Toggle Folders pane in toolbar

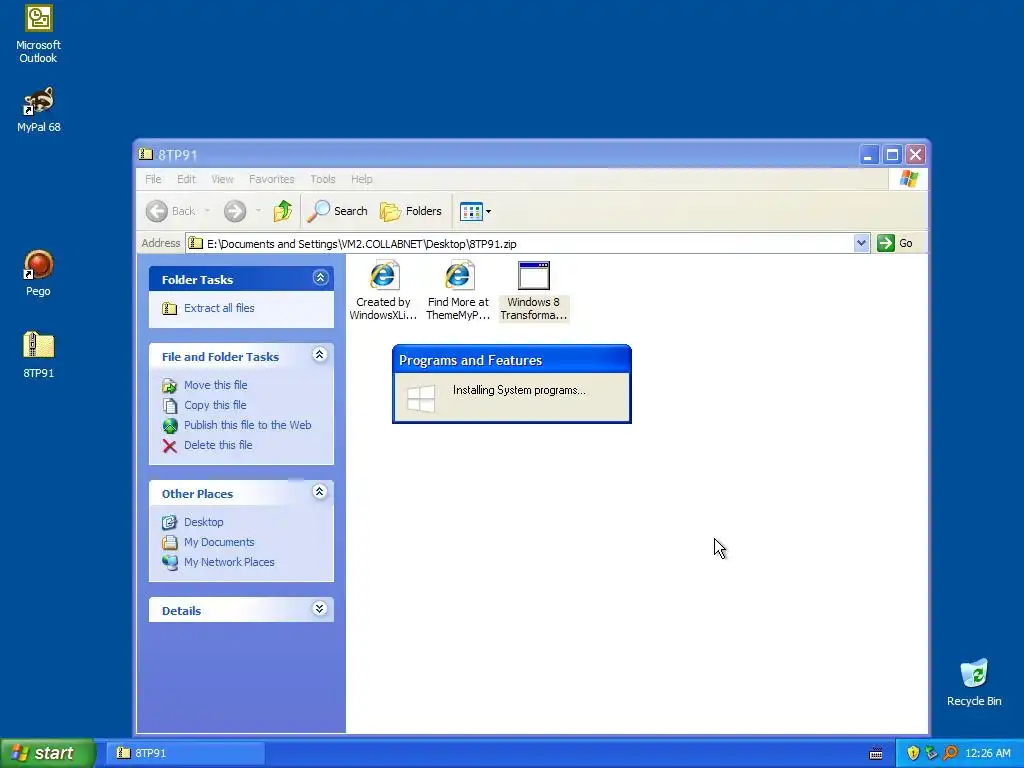[x=411, y=211]
